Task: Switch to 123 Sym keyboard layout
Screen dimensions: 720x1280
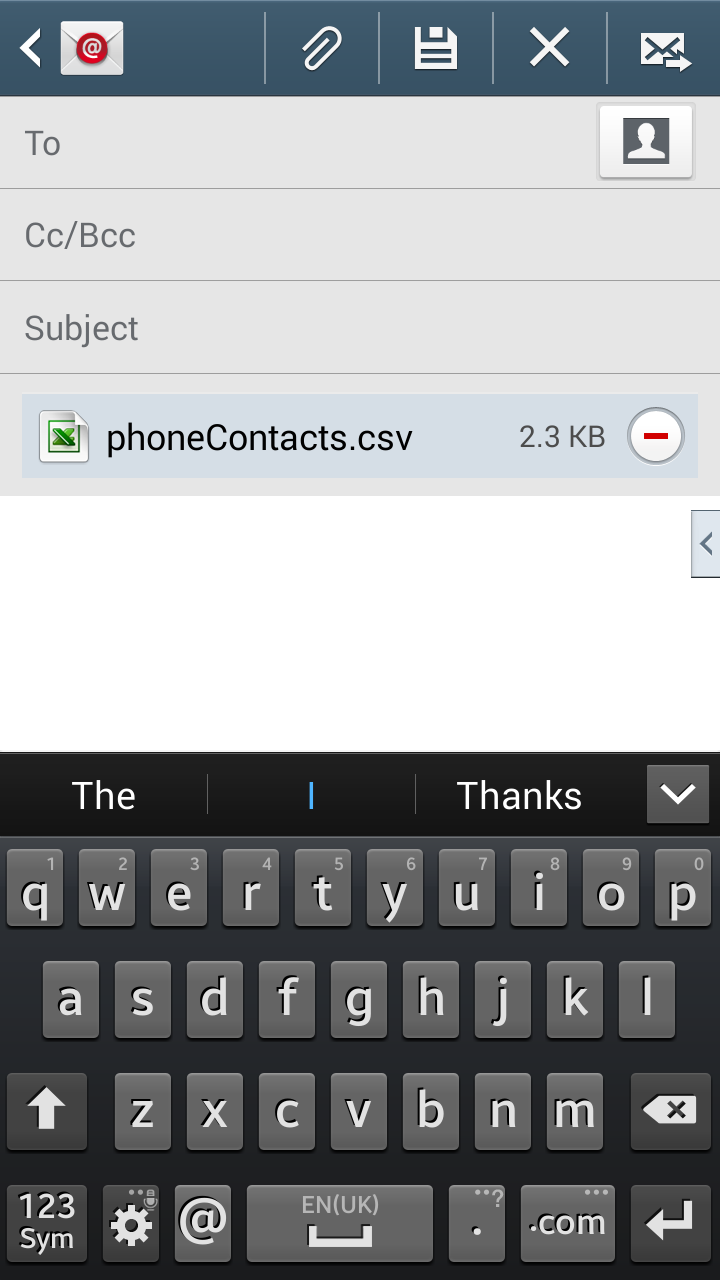Action: 47,1223
